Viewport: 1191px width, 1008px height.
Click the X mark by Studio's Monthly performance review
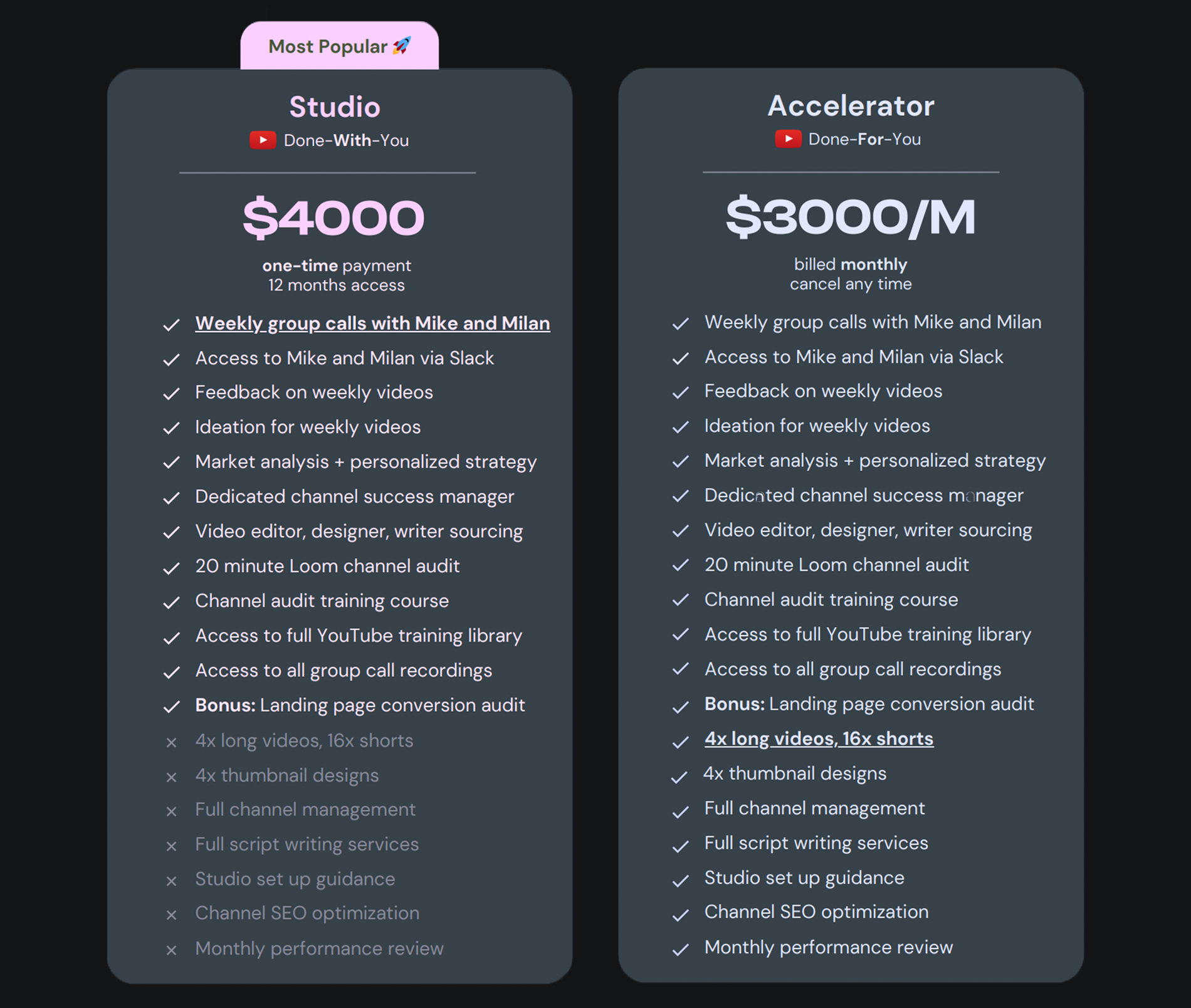(x=171, y=950)
